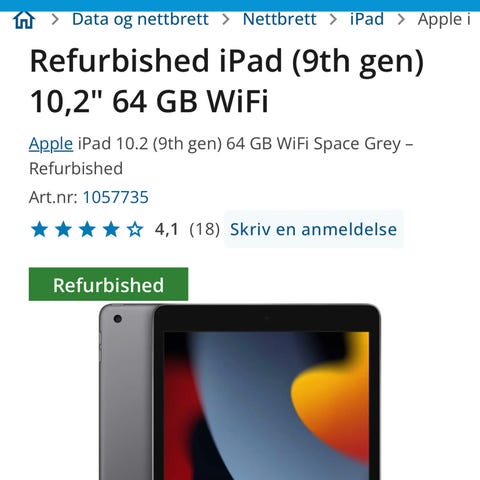Go to the home page icon
The width and height of the screenshot is (480, 480).
(24, 20)
